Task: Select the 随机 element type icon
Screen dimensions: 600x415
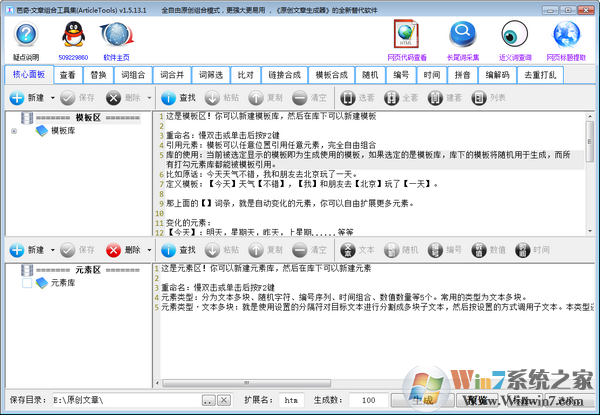Action: pos(401,250)
